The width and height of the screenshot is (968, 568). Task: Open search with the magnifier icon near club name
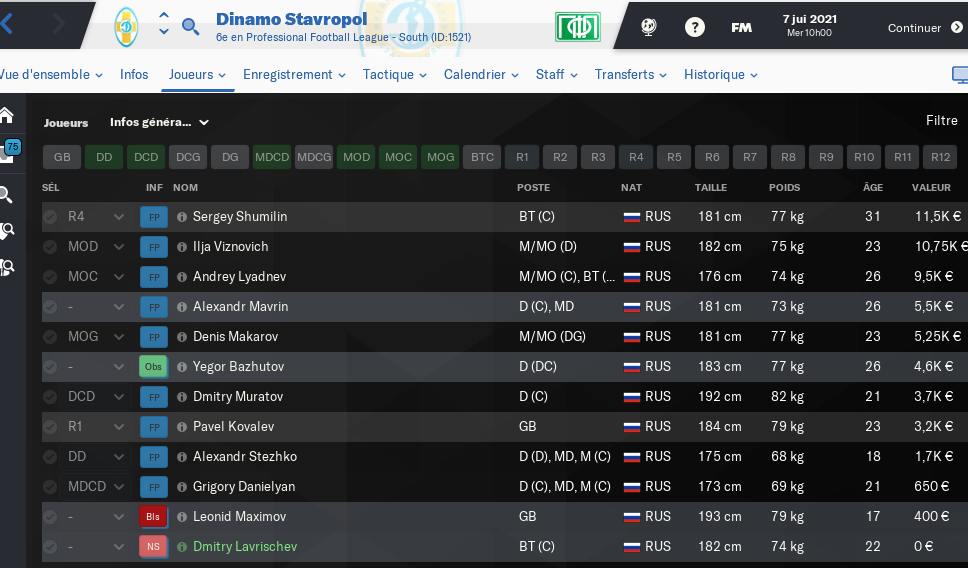click(190, 27)
